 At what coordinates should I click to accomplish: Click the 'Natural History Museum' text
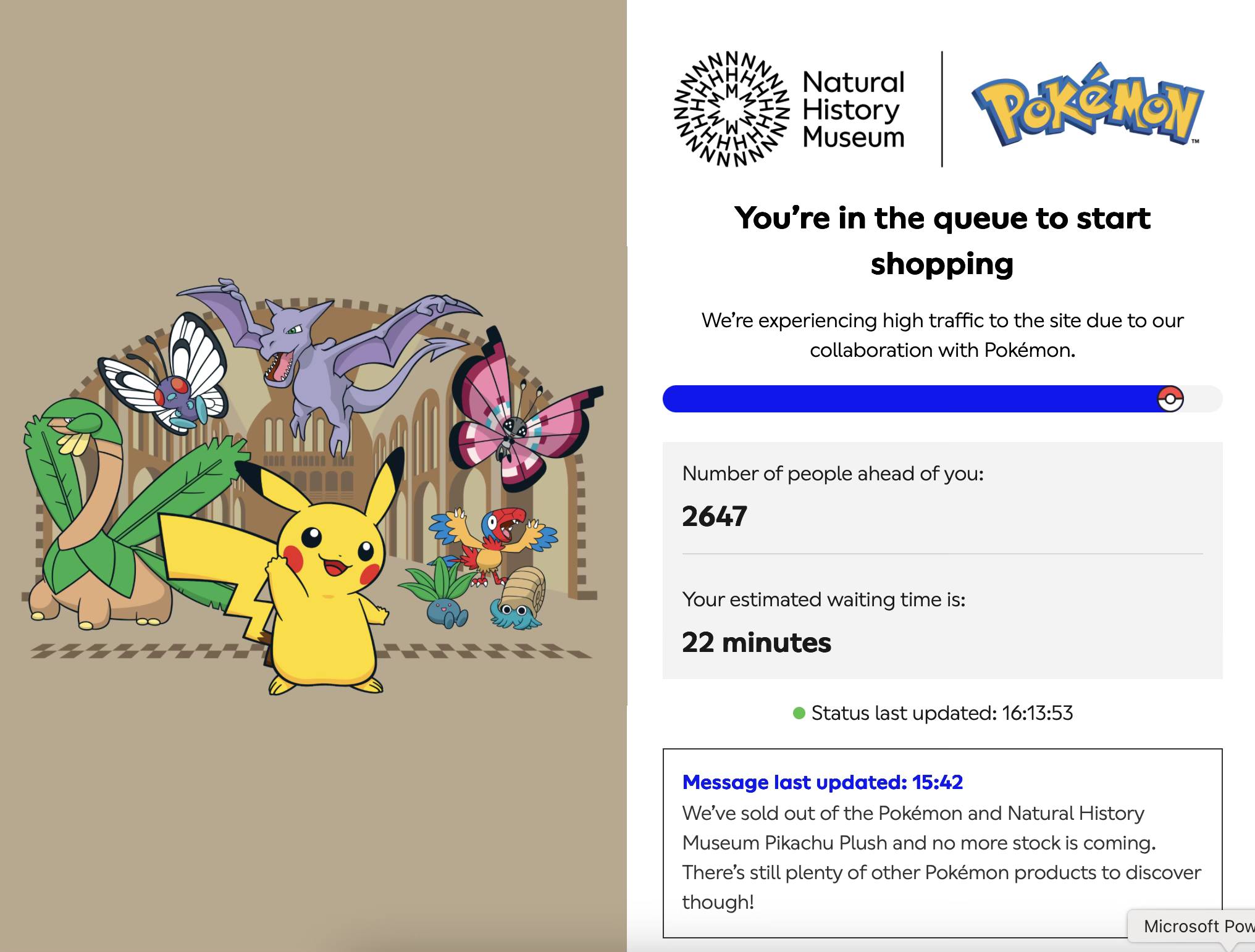click(x=853, y=109)
